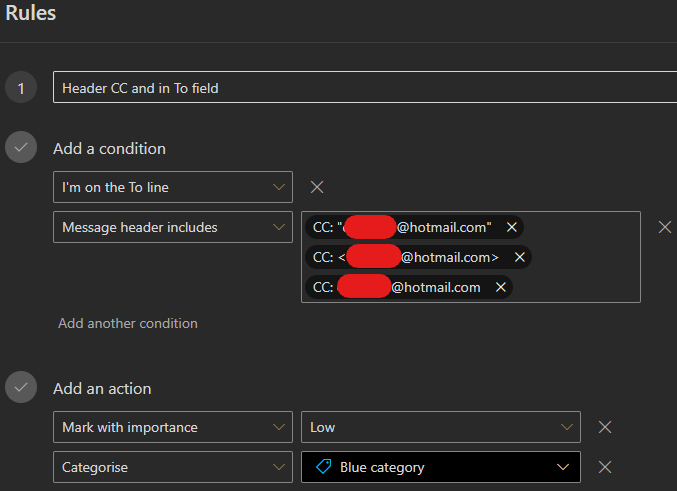The image size is (677, 491).
Task: Open the 'Mark with importance' action dropdown
Action: point(173,427)
